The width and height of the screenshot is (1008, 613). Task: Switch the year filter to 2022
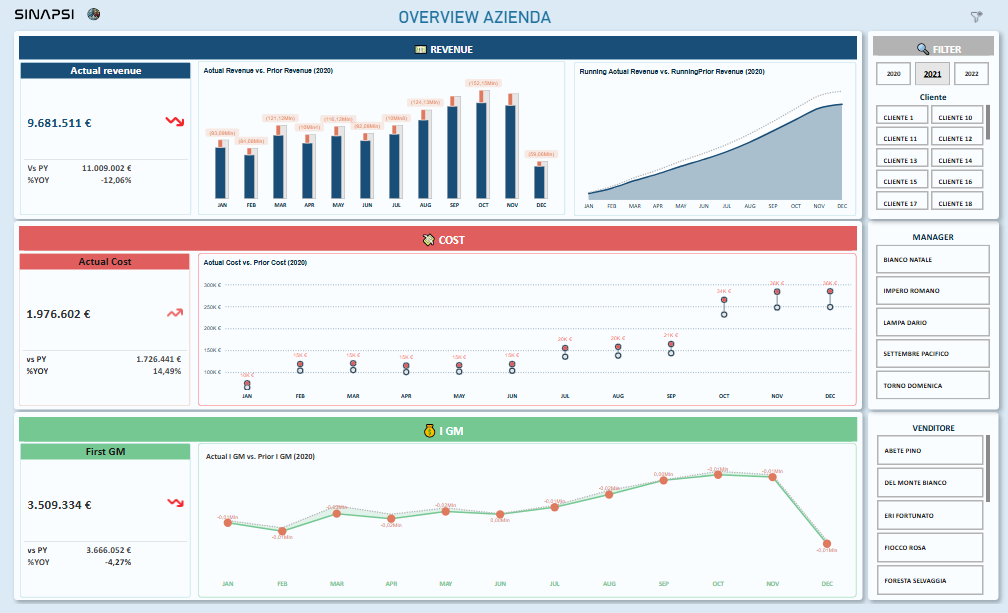970,74
